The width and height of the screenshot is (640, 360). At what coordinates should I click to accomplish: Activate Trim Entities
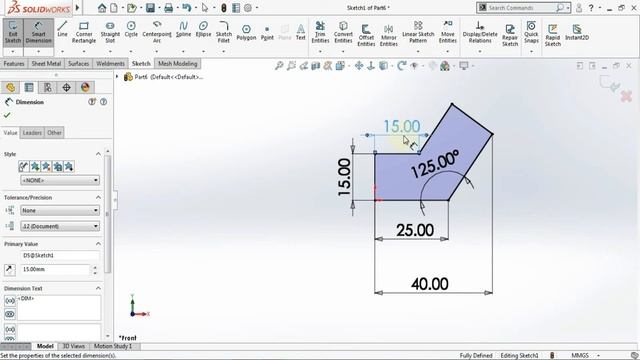click(320, 32)
